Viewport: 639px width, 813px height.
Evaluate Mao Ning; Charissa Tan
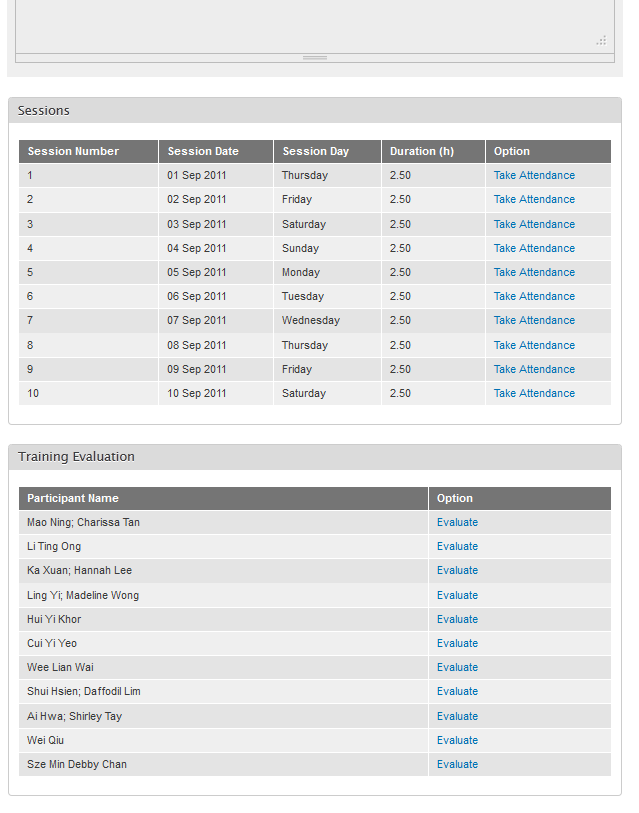[x=457, y=522]
